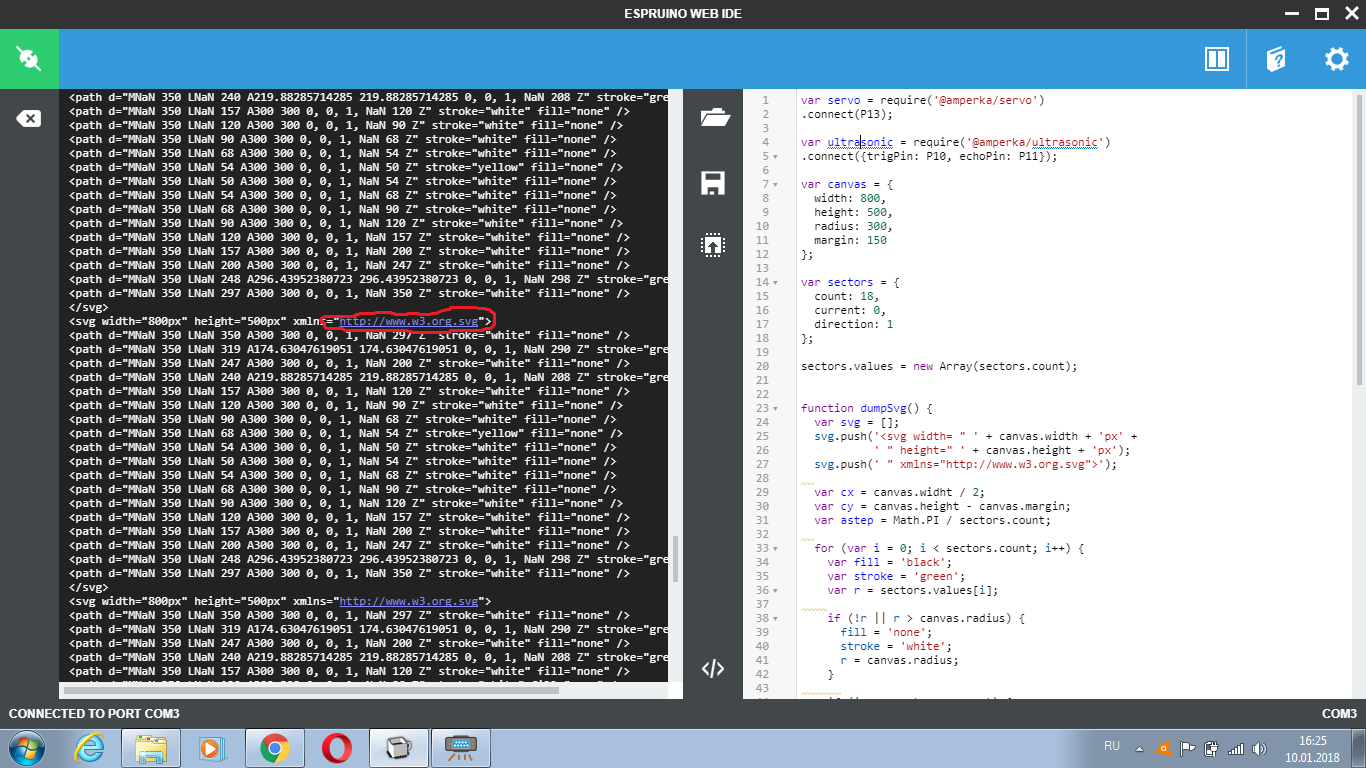Switch to Google Chrome in the taskbar

point(274,747)
